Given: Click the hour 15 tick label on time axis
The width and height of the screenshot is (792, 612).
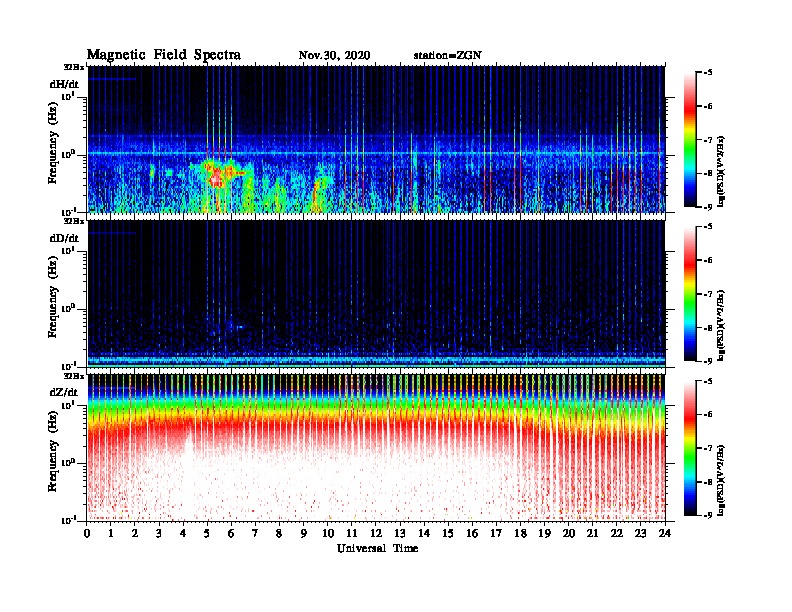Looking at the screenshot, I should click(x=448, y=533).
